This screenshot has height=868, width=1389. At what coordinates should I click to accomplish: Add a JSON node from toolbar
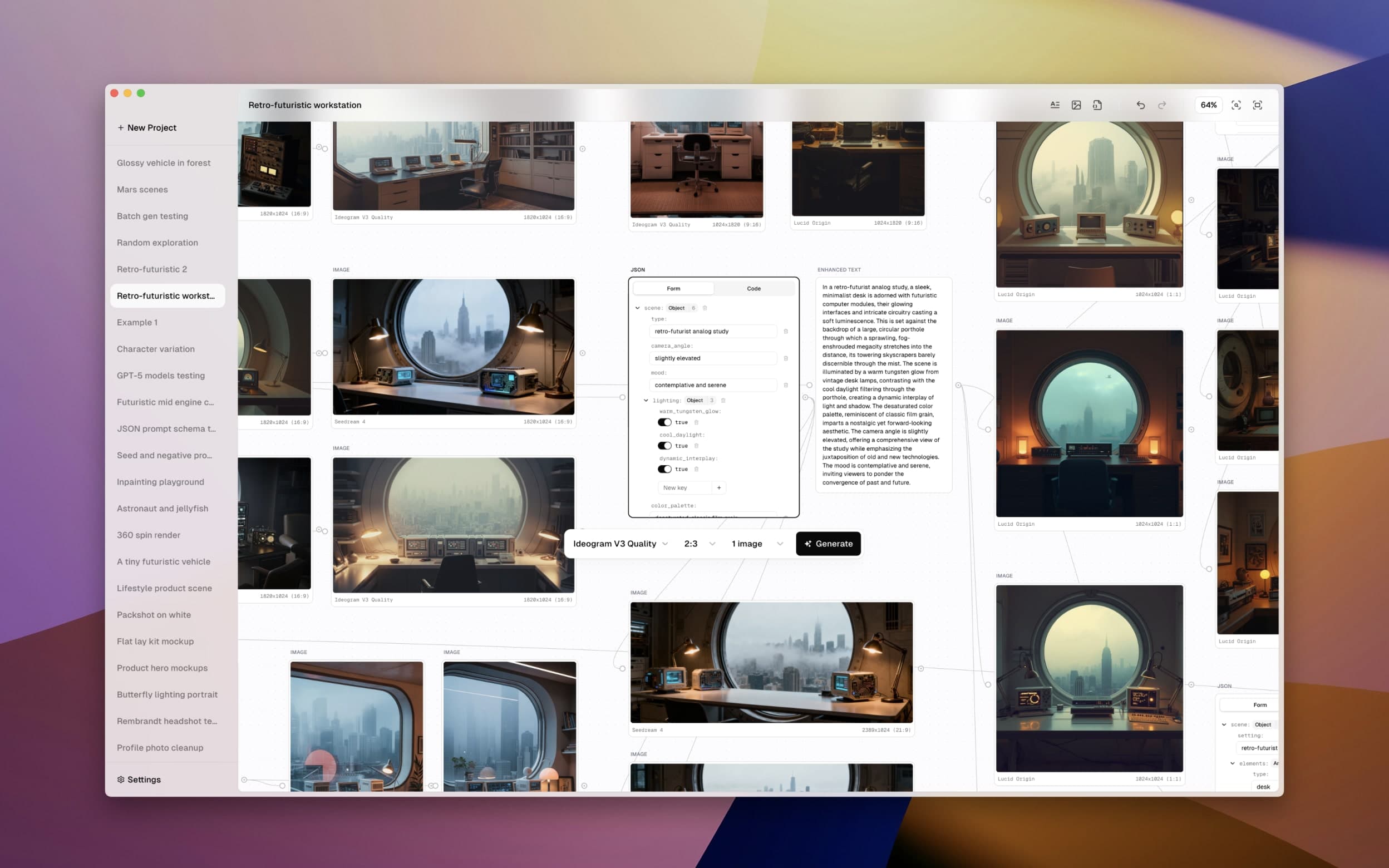click(1097, 105)
